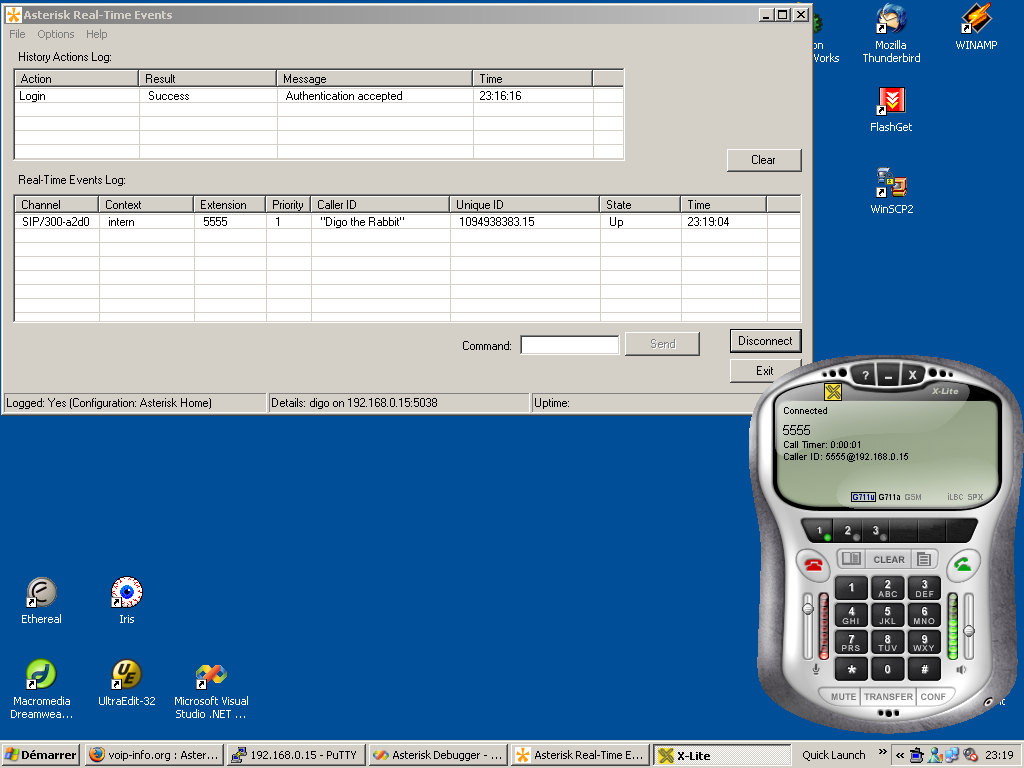Switch to Asterisk Debugger taskbar item

(x=439, y=755)
